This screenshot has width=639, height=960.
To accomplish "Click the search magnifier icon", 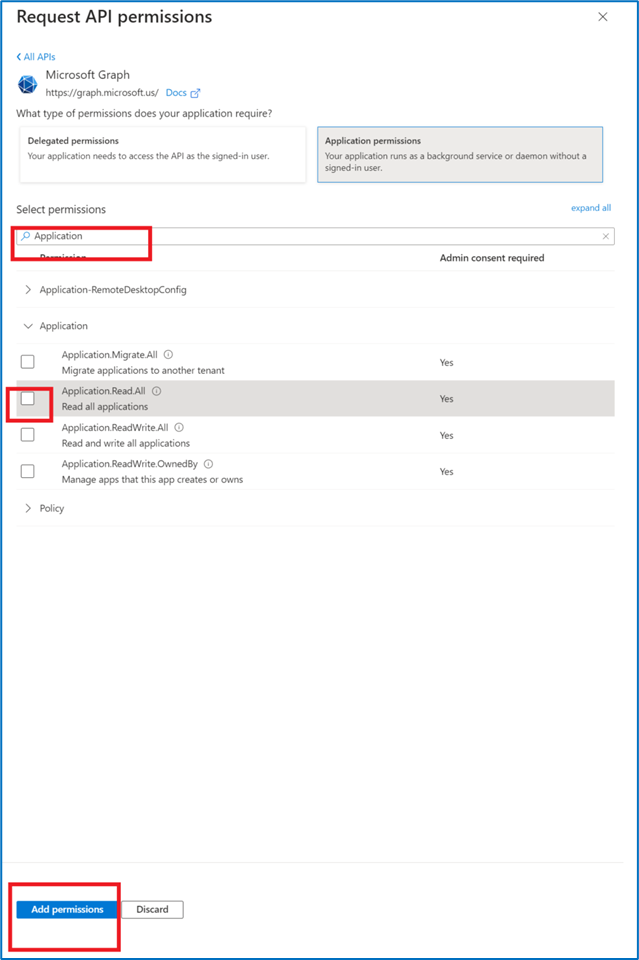I will (x=26, y=236).
